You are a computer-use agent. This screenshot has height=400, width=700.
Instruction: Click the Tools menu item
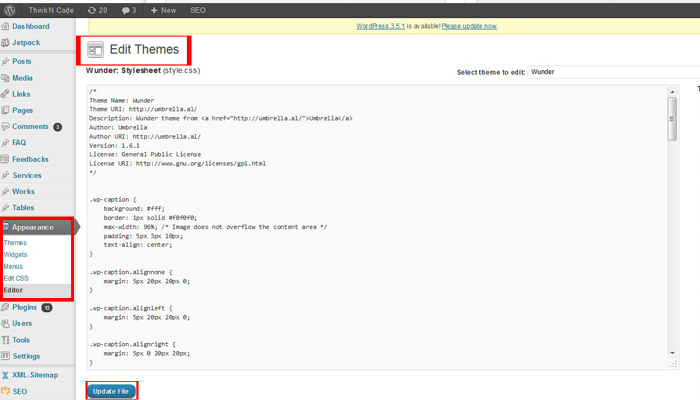[x=21, y=340]
